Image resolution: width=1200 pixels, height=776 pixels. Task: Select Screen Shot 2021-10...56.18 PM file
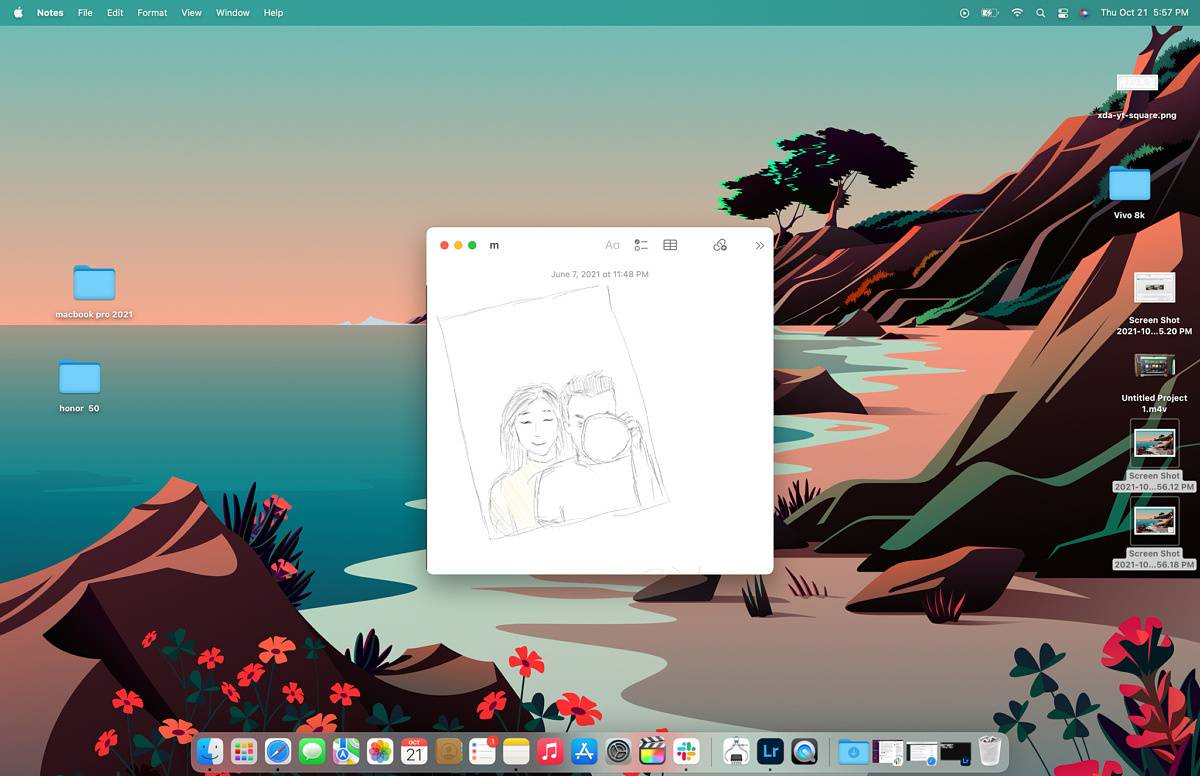coord(1154,533)
